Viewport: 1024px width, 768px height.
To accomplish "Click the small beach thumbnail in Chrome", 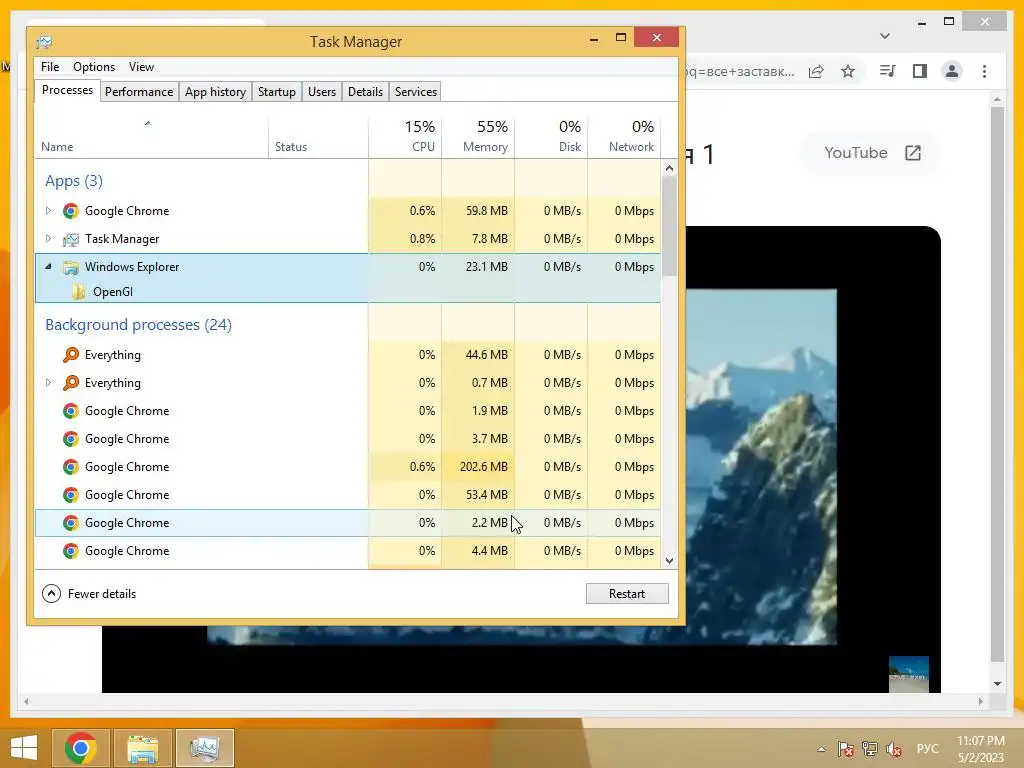I will (x=908, y=675).
